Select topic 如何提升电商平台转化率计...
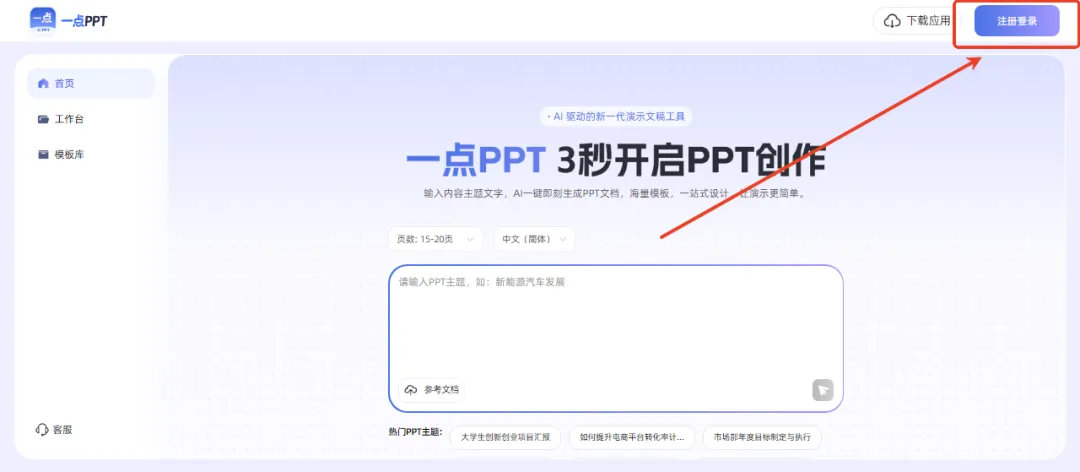Viewport: 1080px width, 472px height. click(x=632, y=437)
